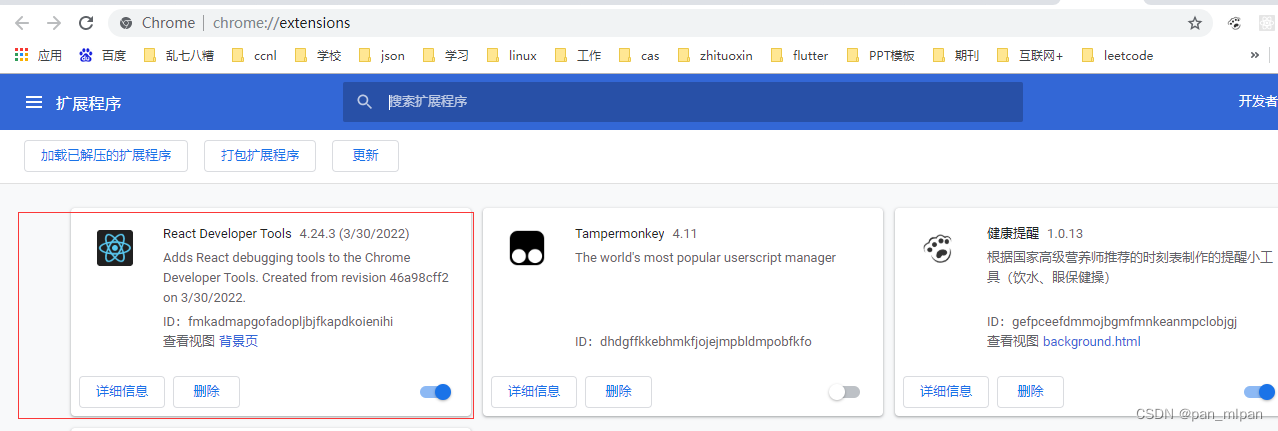Open the React DevTools toolbar icon

coord(1266,22)
